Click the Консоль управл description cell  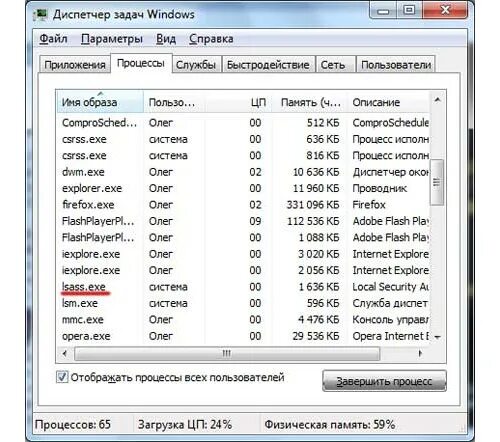[x=390, y=319]
